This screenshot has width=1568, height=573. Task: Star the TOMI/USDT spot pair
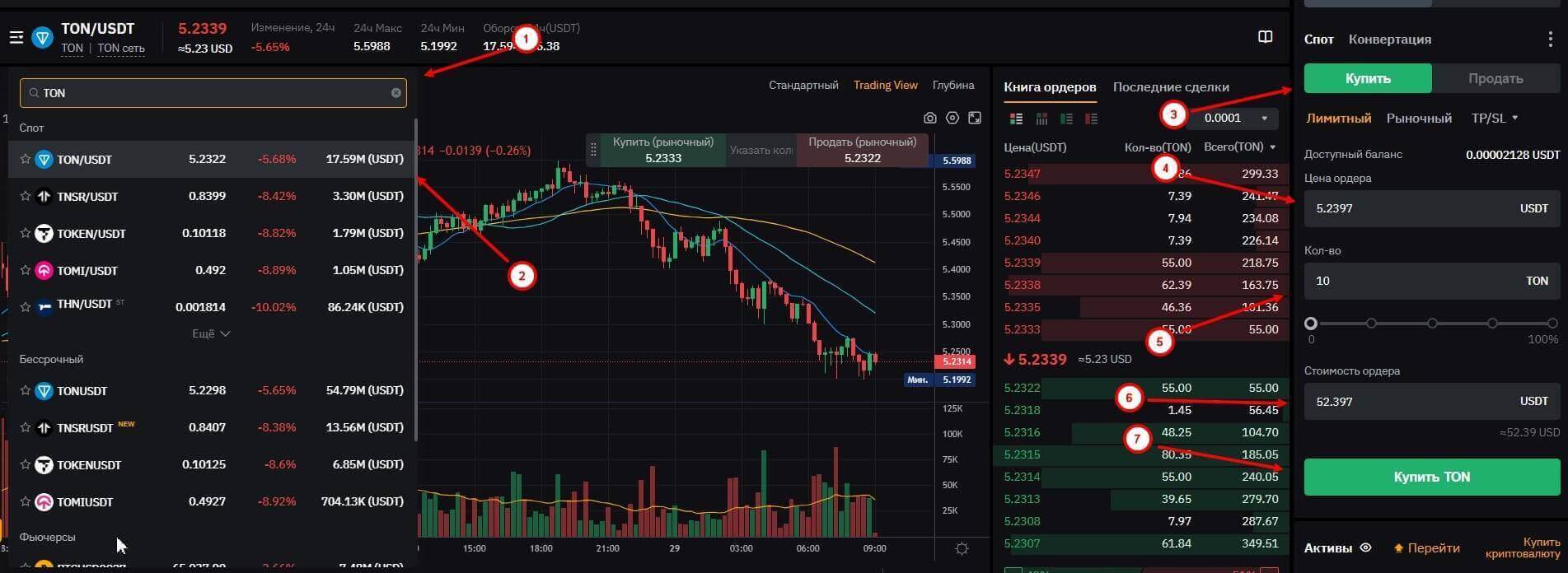point(26,270)
